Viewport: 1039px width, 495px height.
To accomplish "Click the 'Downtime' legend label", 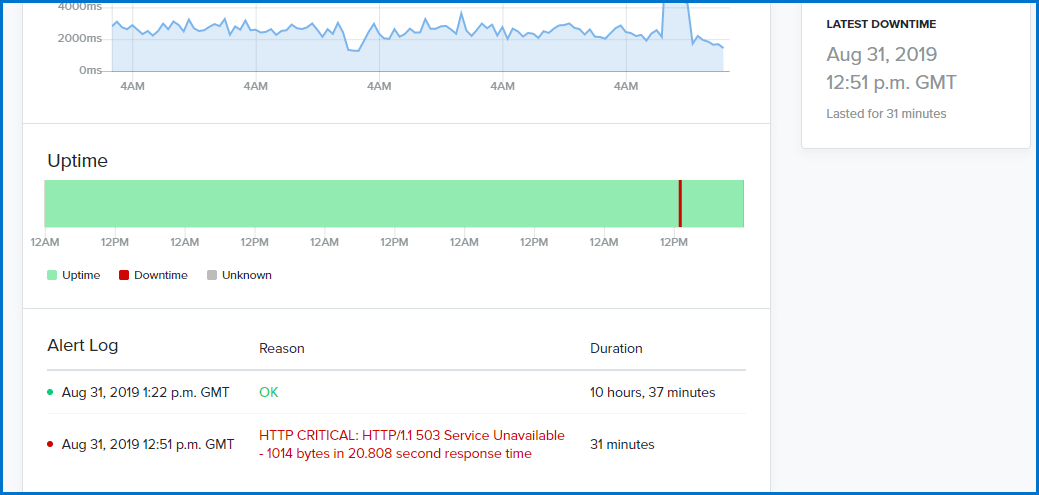I will click(160, 275).
